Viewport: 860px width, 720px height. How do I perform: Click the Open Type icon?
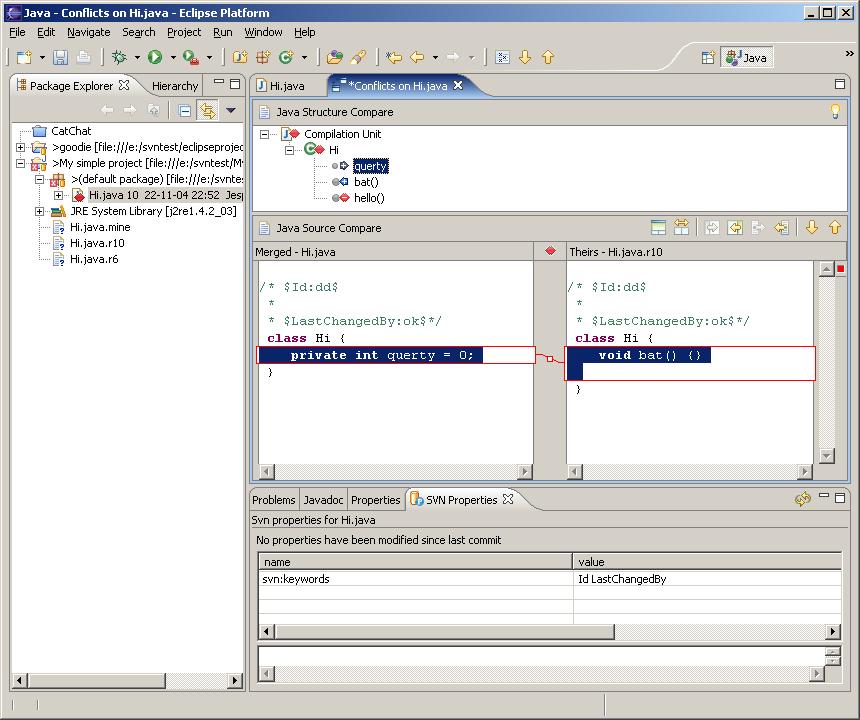point(335,57)
